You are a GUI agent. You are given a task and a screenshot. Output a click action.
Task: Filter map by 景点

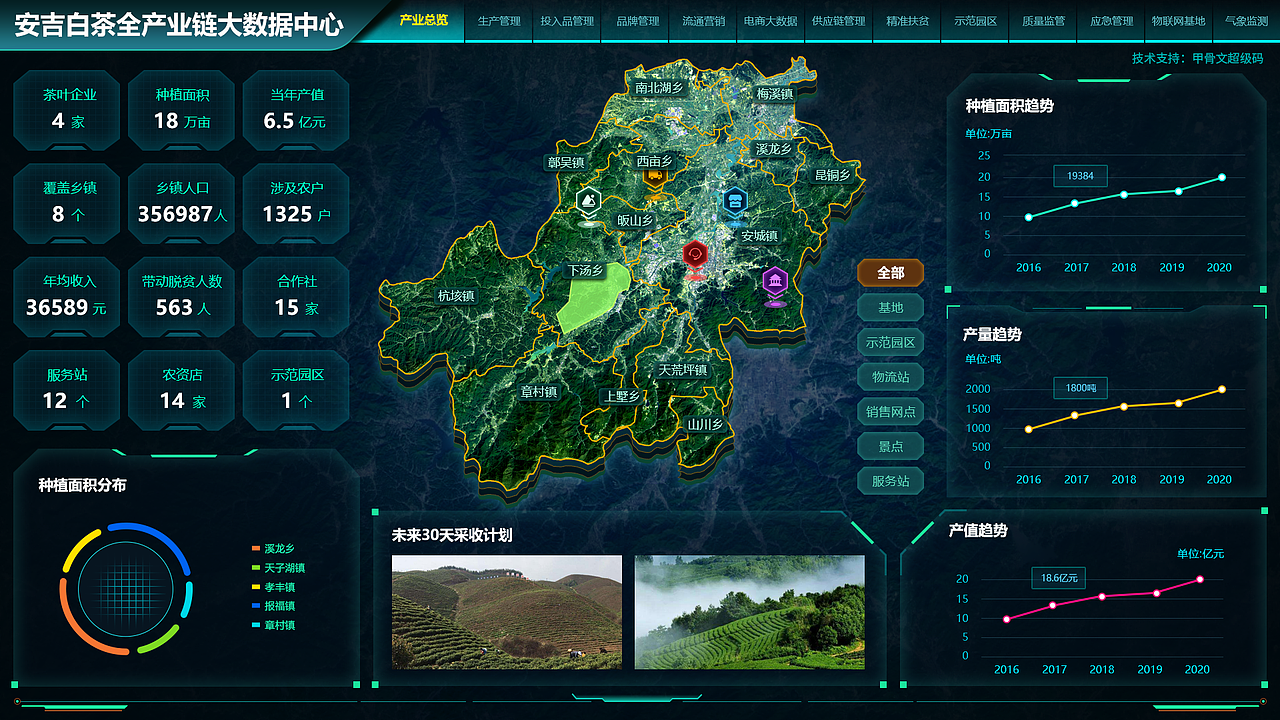(890, 446)
